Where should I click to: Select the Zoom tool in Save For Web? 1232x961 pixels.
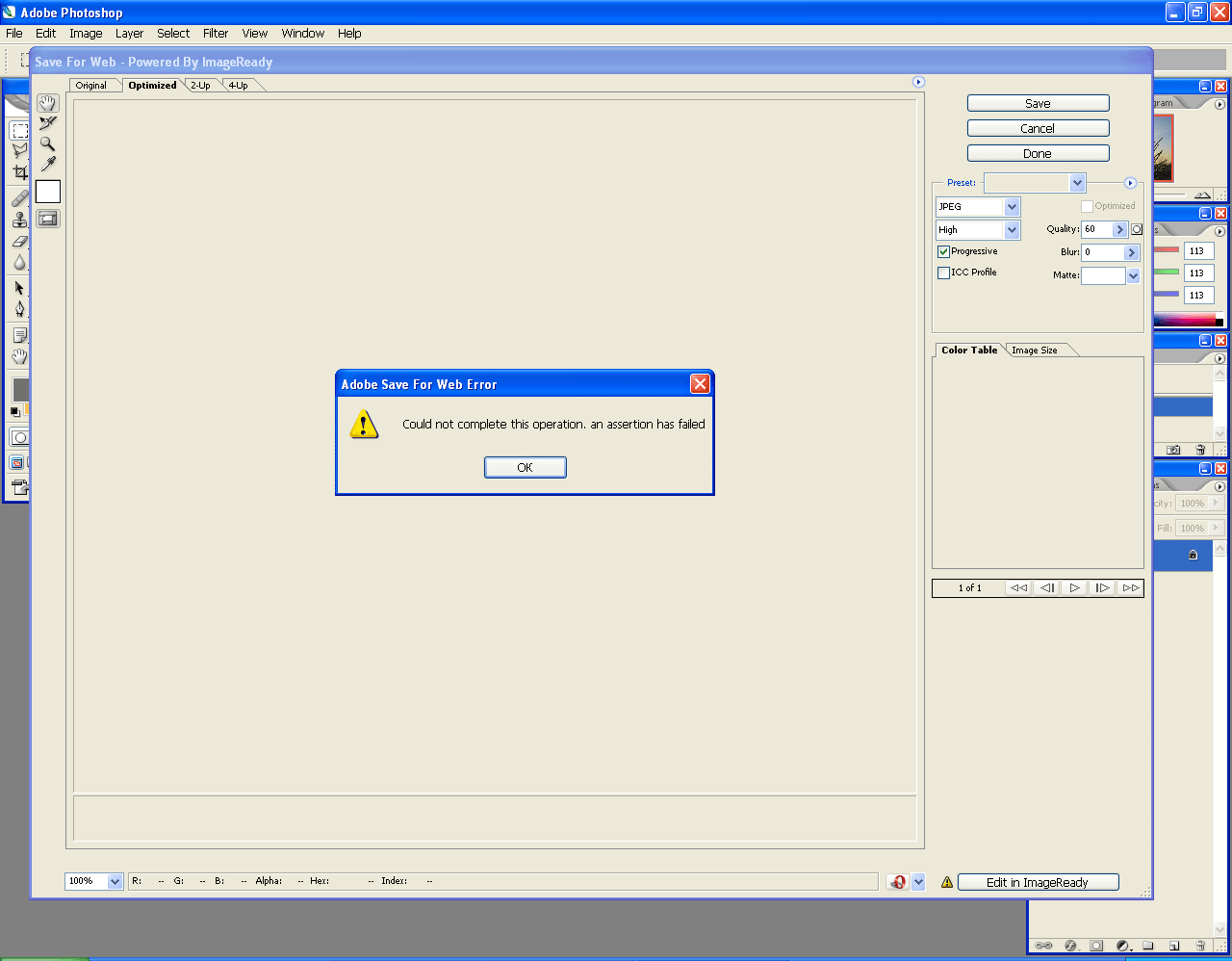(x=48, y=143)
